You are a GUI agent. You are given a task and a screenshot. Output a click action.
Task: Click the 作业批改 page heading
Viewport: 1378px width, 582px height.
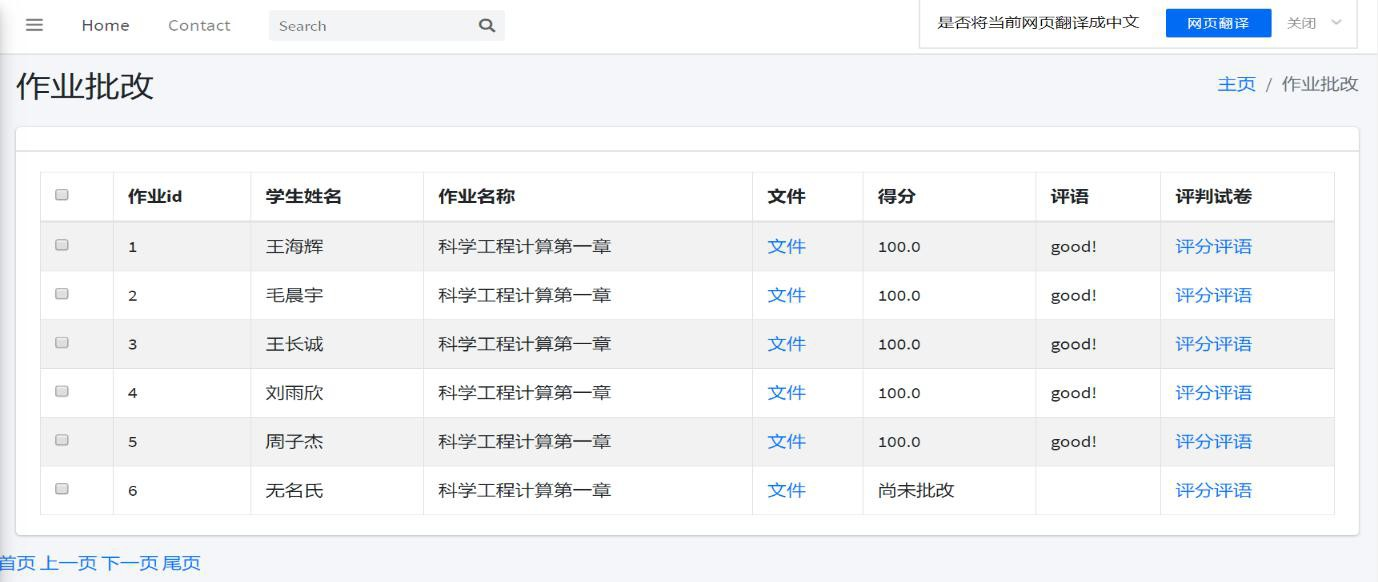pyautogui.click(x=85, y=86)
